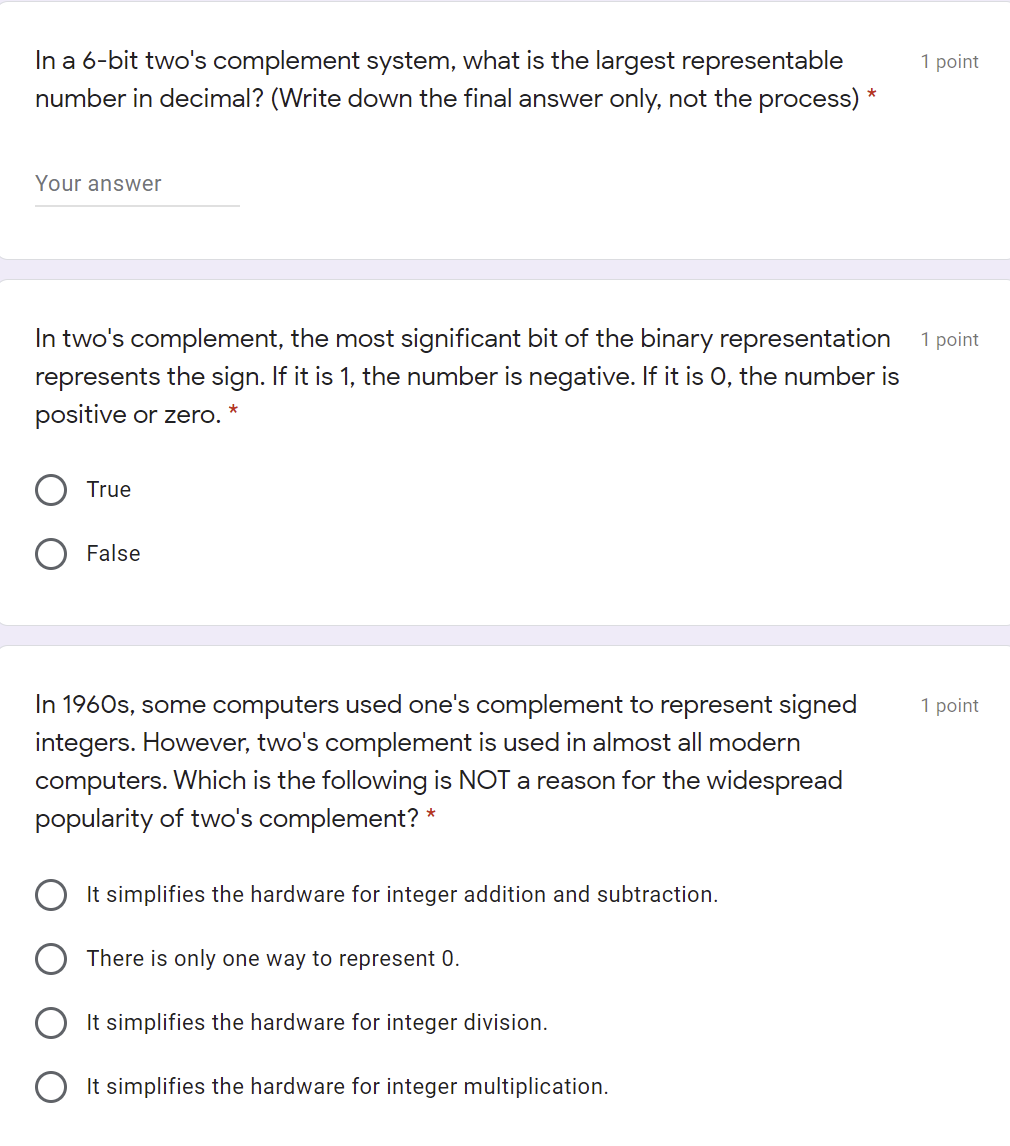Click '1 point' label on first question
The height and width of the screenshot is (1146, 1010).
pyautogui.click(x=949, y=61)
